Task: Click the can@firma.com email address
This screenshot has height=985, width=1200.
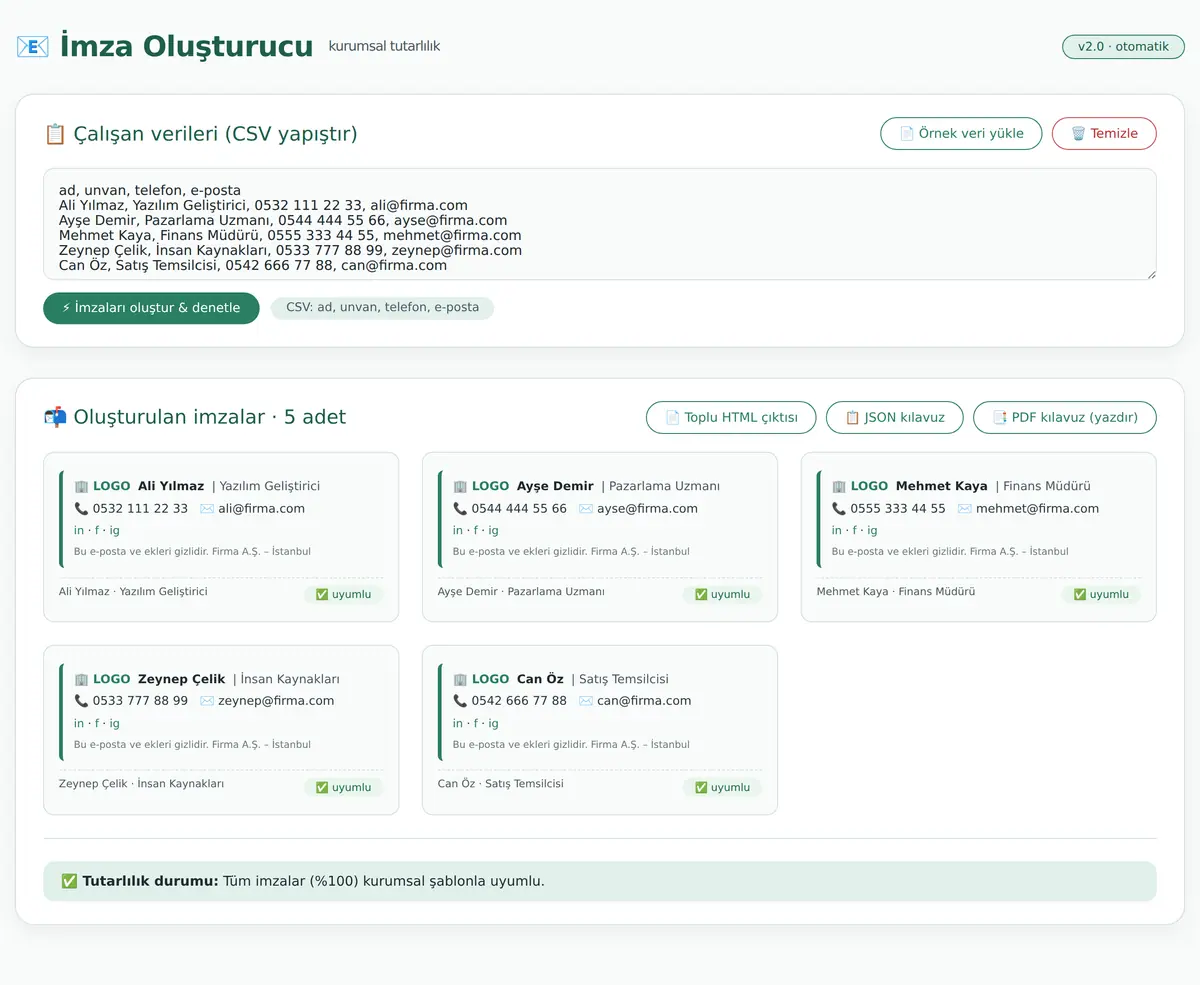Action: pos(644,701)
